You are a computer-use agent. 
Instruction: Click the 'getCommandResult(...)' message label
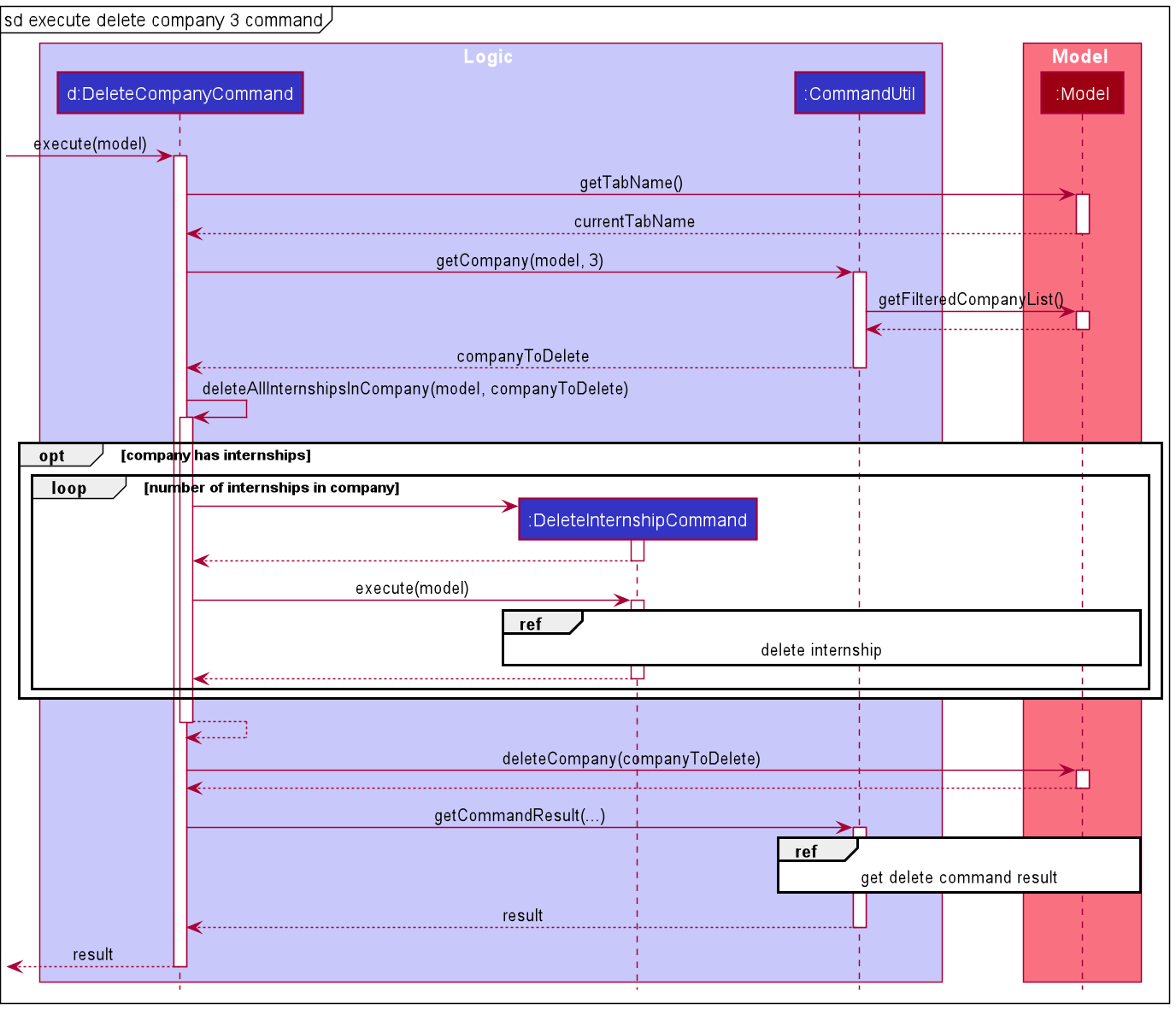(x=520, y=815)
